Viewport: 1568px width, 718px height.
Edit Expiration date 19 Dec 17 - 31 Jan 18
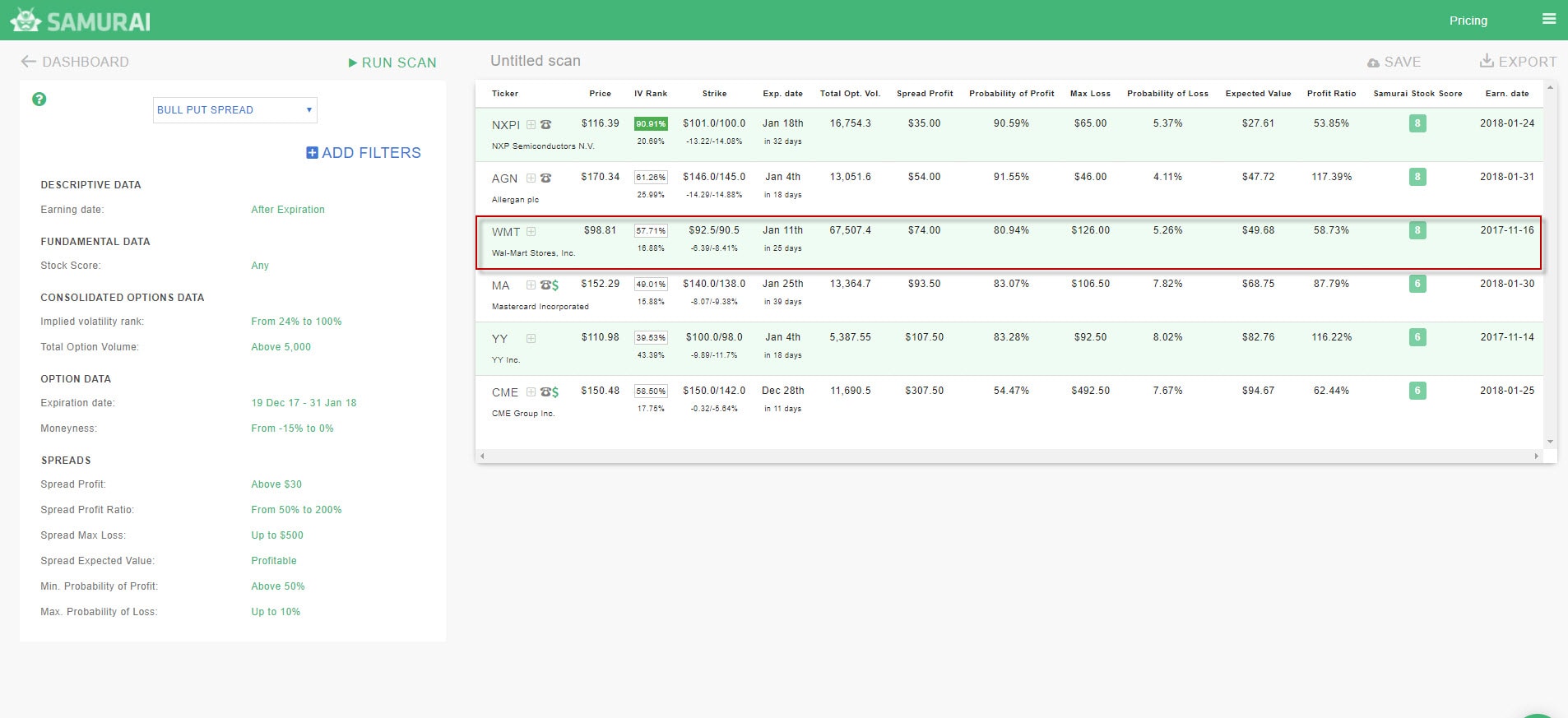click(x=304, y=403)
